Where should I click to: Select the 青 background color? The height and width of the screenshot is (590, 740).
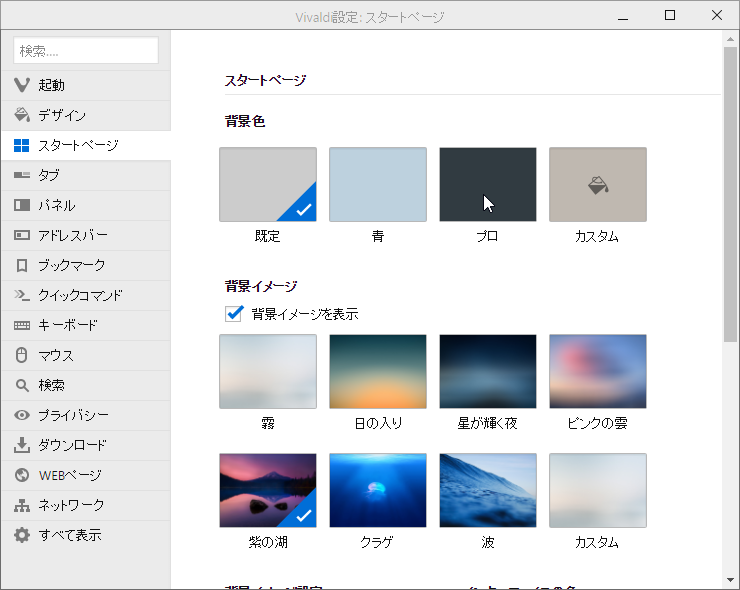[378, 185]
